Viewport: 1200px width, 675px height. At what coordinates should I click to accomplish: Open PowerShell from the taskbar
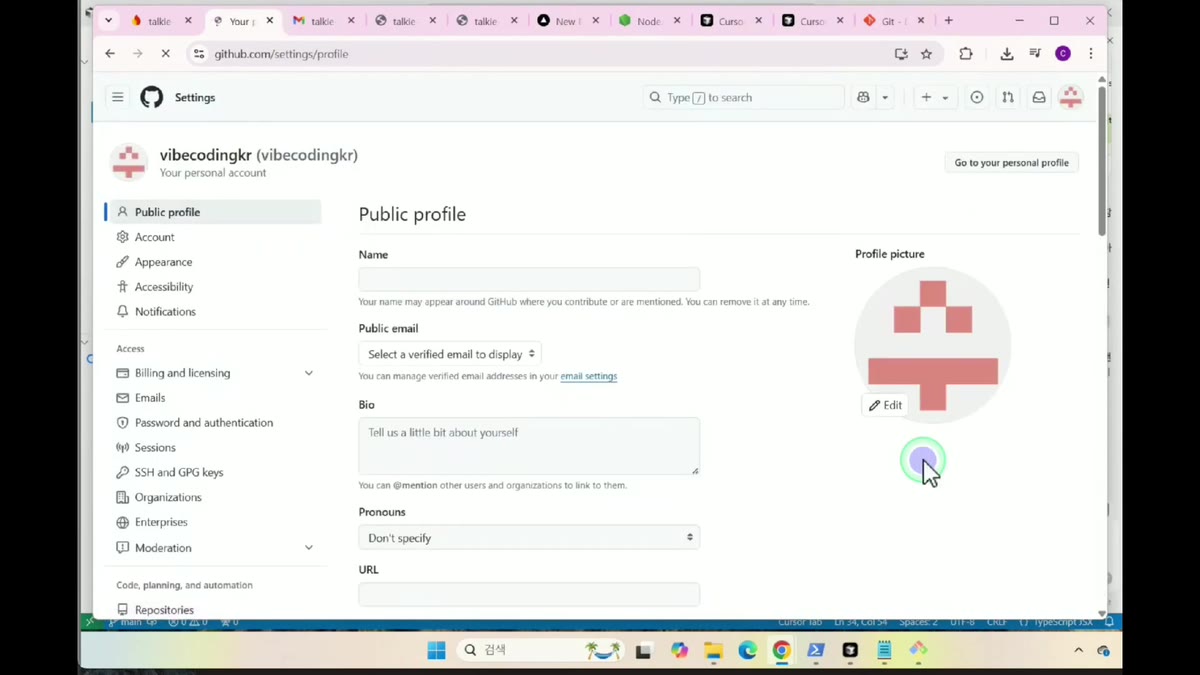(x=816, y=651)
